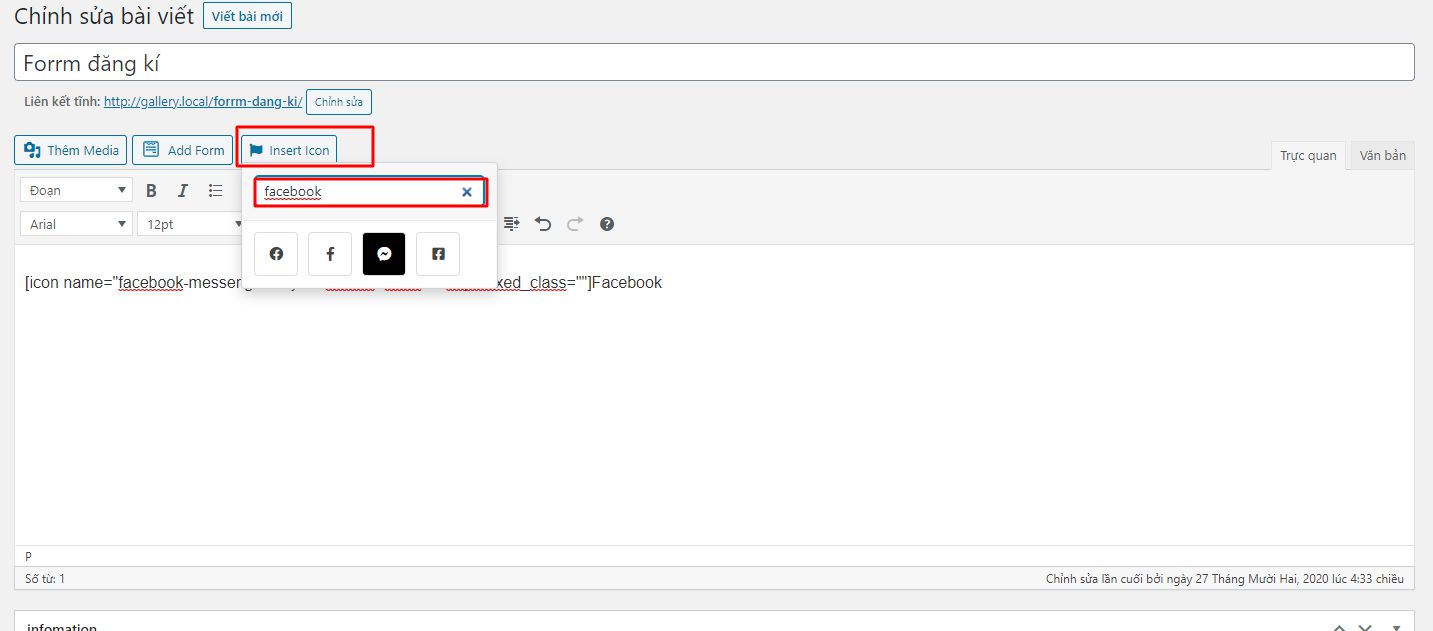The image size is (1433, 631).
Task: Open the keyboard shortcuts help icon
Action: (x=606, y=224)
